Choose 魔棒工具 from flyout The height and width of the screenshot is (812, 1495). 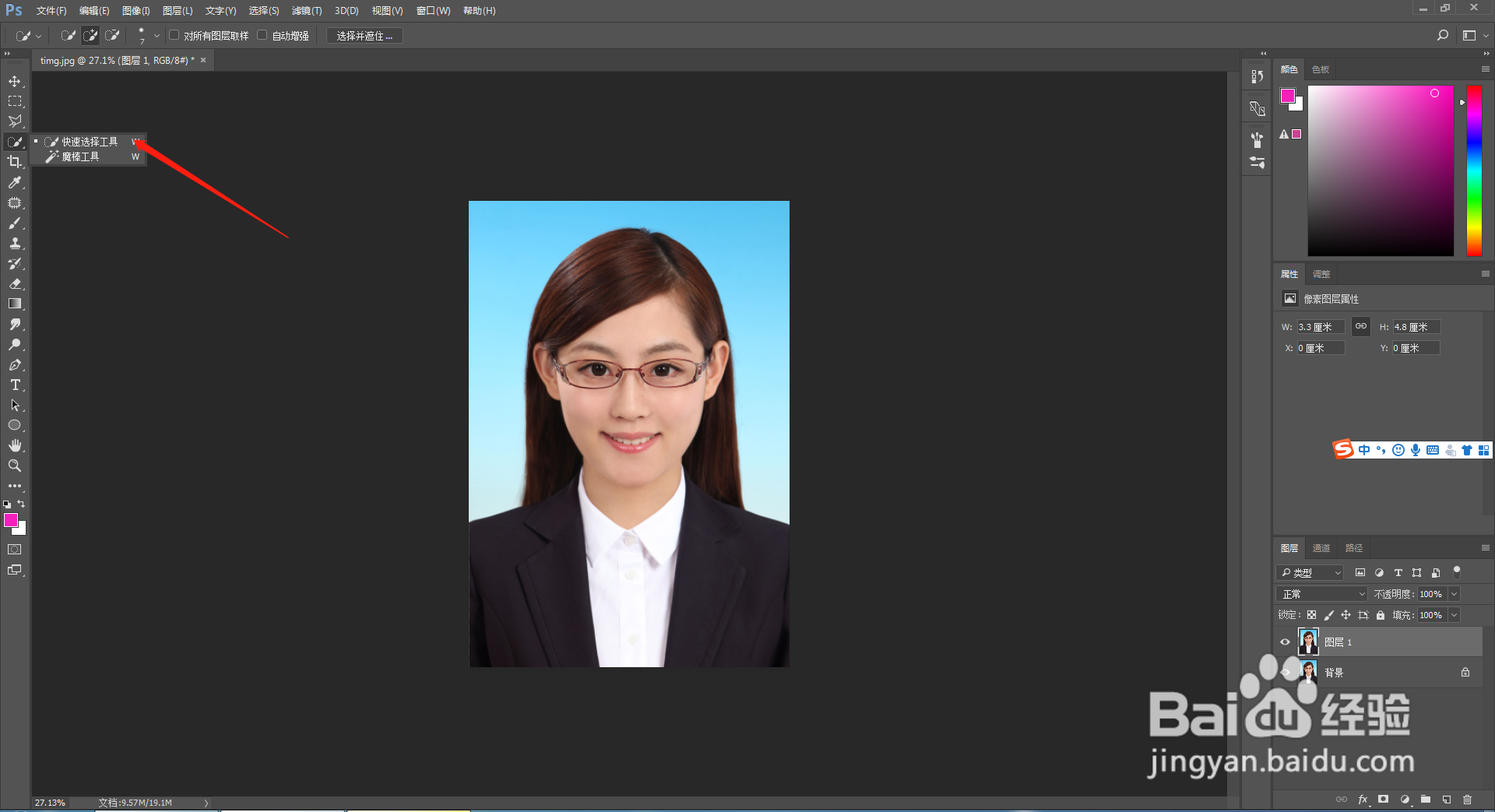tap(89, 156)
